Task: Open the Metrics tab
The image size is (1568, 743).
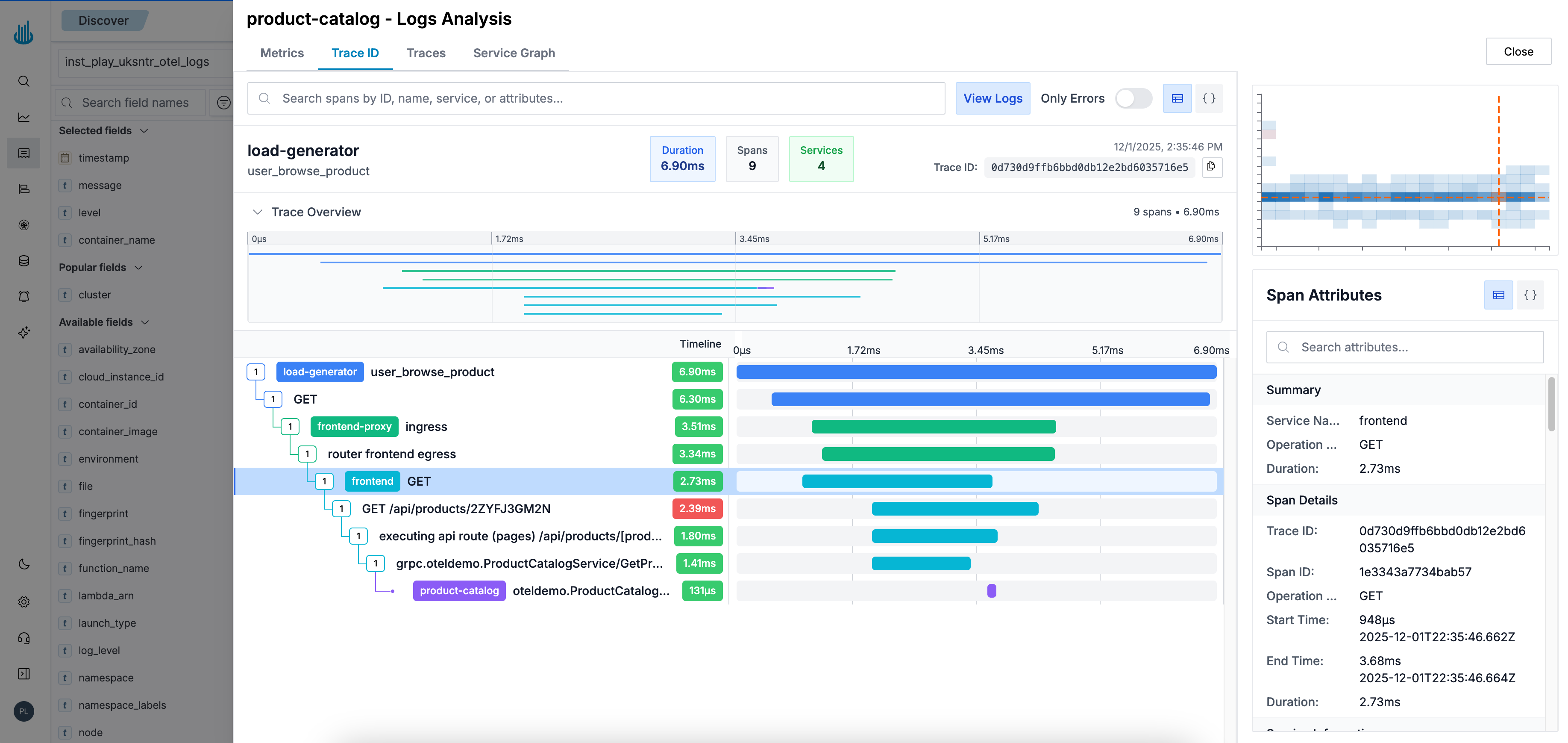Action: (282, 53)
